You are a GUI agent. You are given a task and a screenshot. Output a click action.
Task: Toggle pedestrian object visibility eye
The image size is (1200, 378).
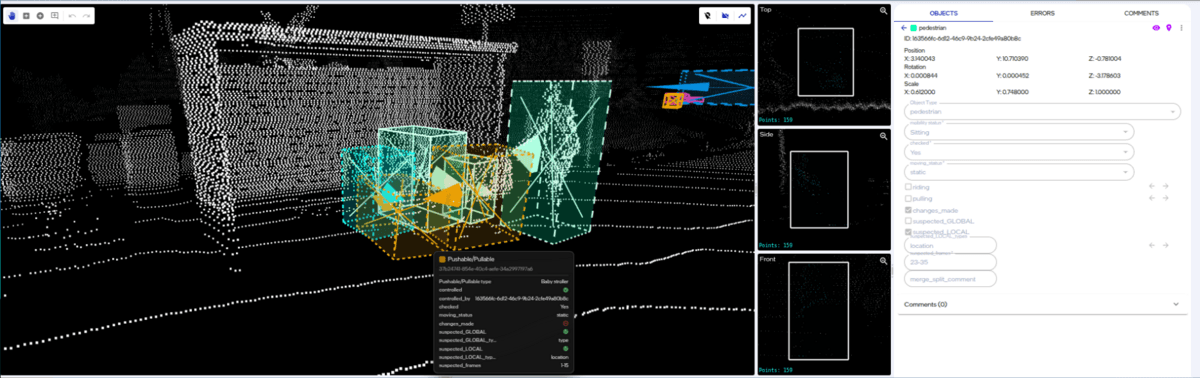click(1157, 28)
